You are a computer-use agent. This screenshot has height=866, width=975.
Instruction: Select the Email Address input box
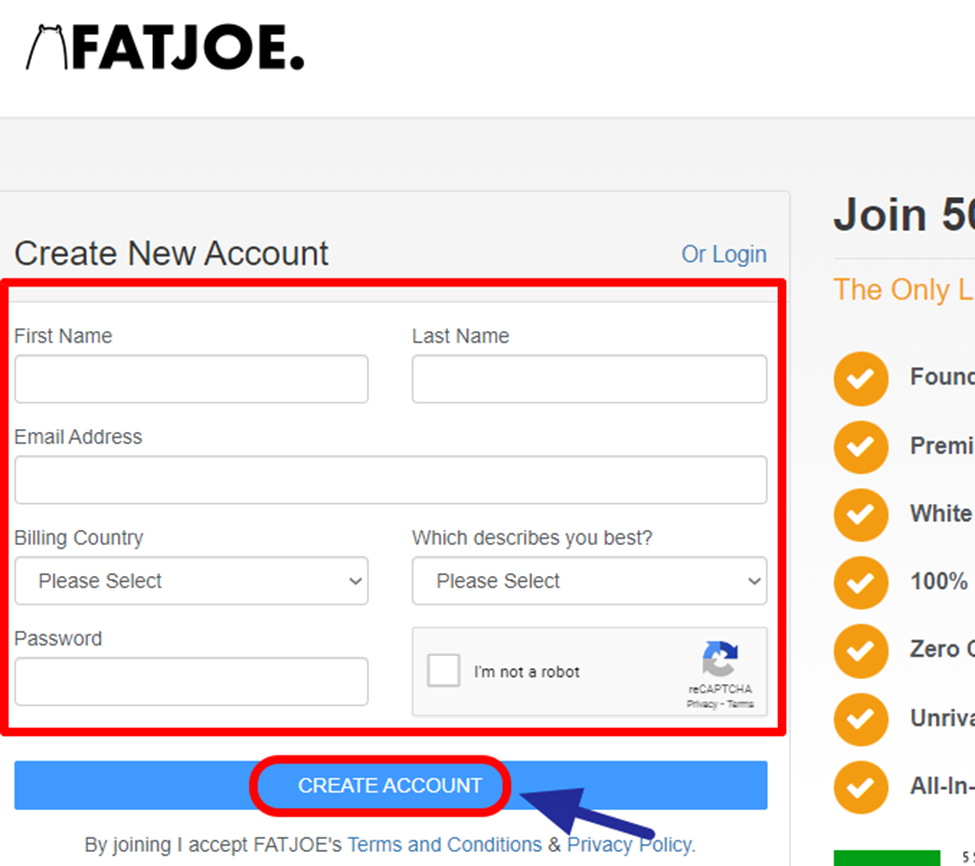(390, 480)
